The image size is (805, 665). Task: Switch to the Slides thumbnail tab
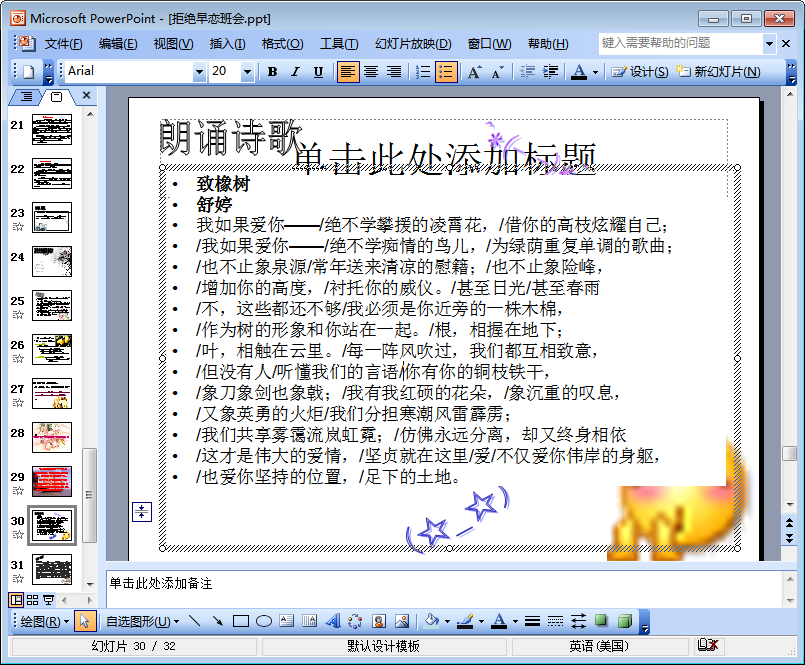56,97
